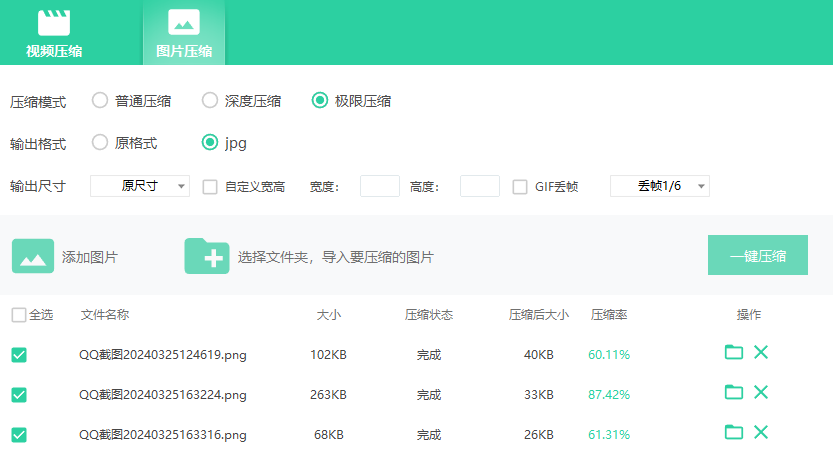Enable the GIF丢帧 checkbox
833x462 pixels.
pyautogui.click(x=520, y=186)
